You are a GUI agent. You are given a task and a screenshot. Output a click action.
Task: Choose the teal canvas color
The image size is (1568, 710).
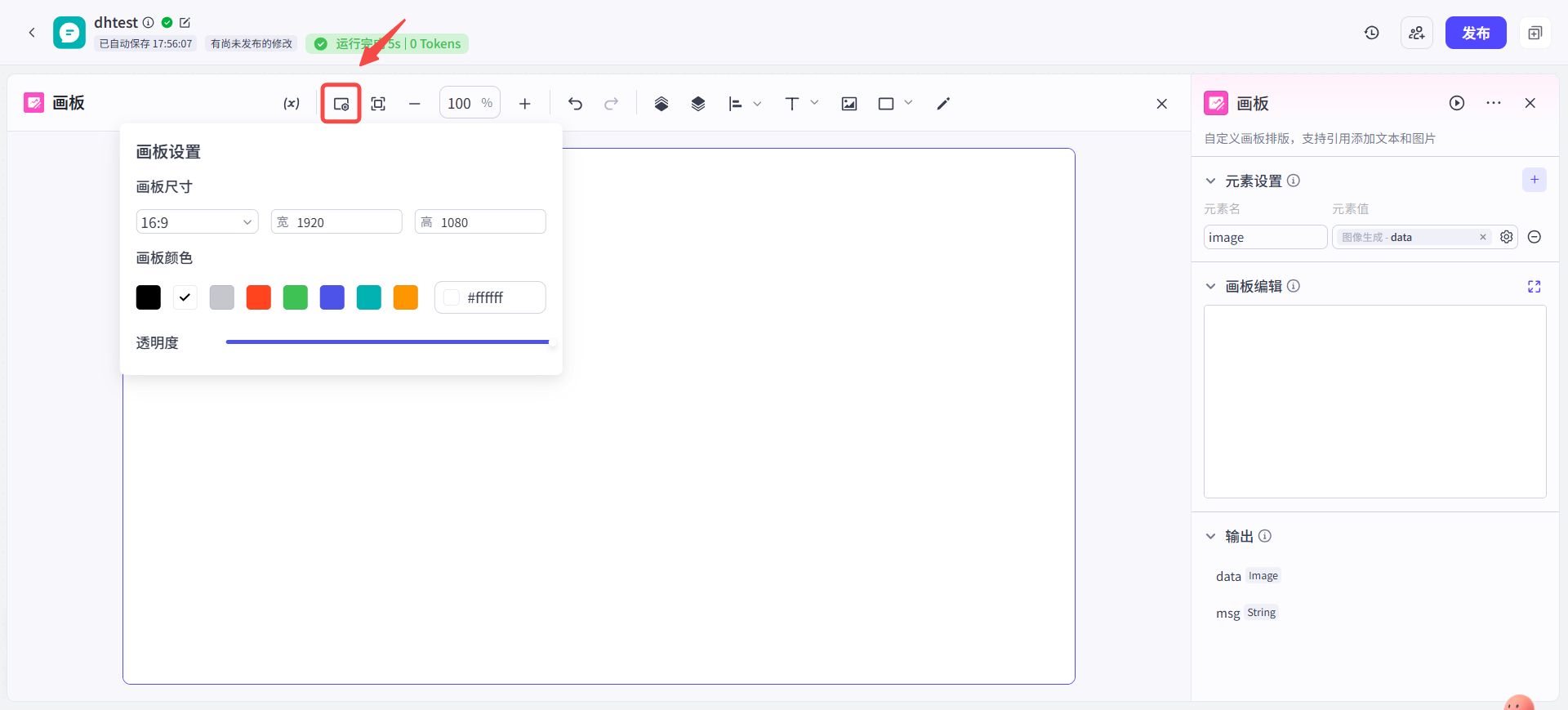click(369, 297)
